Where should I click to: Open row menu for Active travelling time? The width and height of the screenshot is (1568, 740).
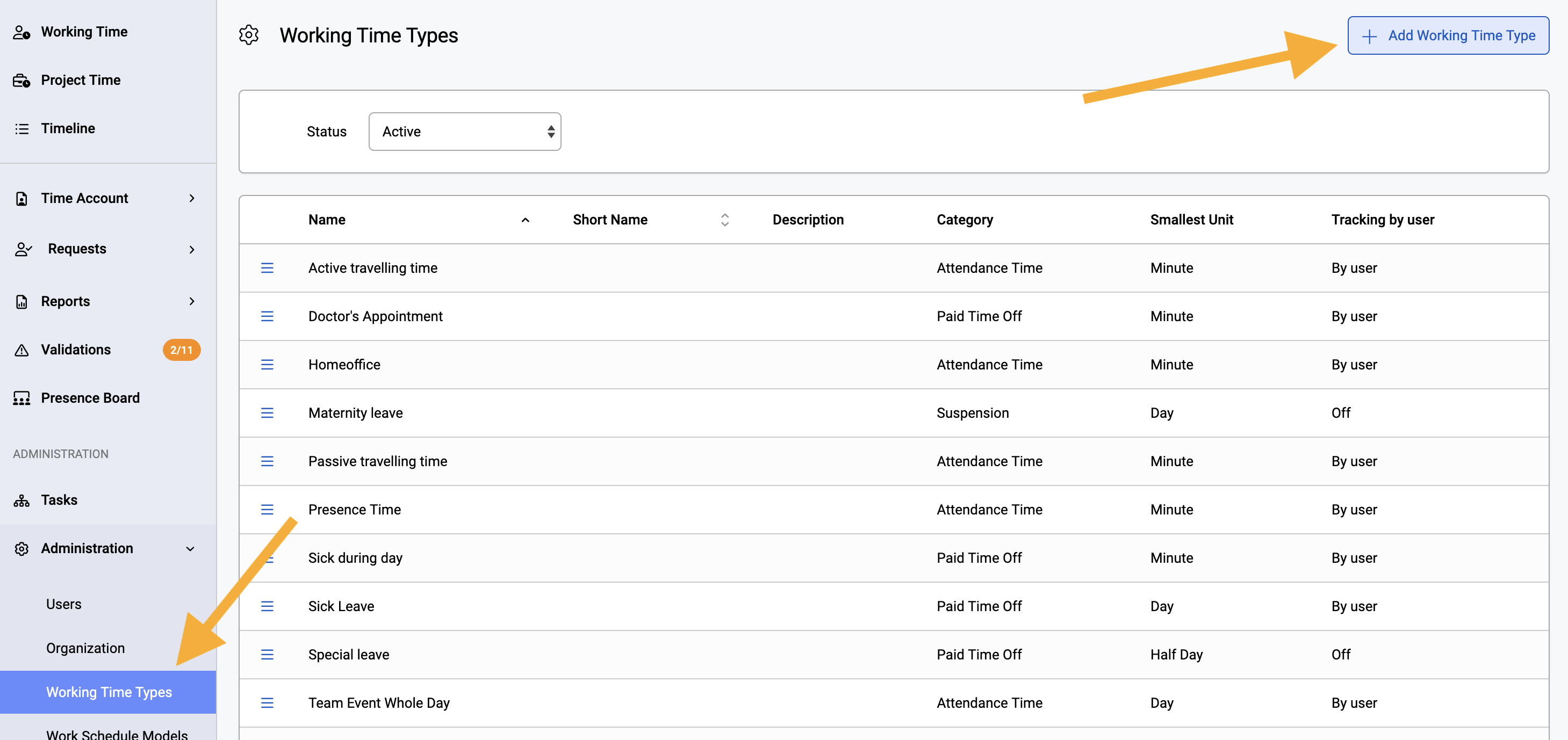click(267, 268)
